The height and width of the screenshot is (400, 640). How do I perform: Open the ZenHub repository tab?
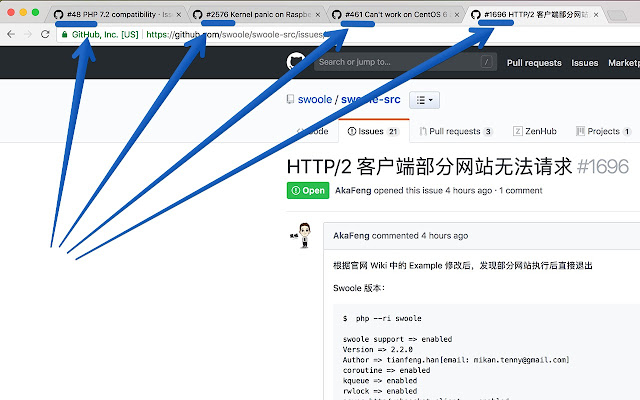535,131
